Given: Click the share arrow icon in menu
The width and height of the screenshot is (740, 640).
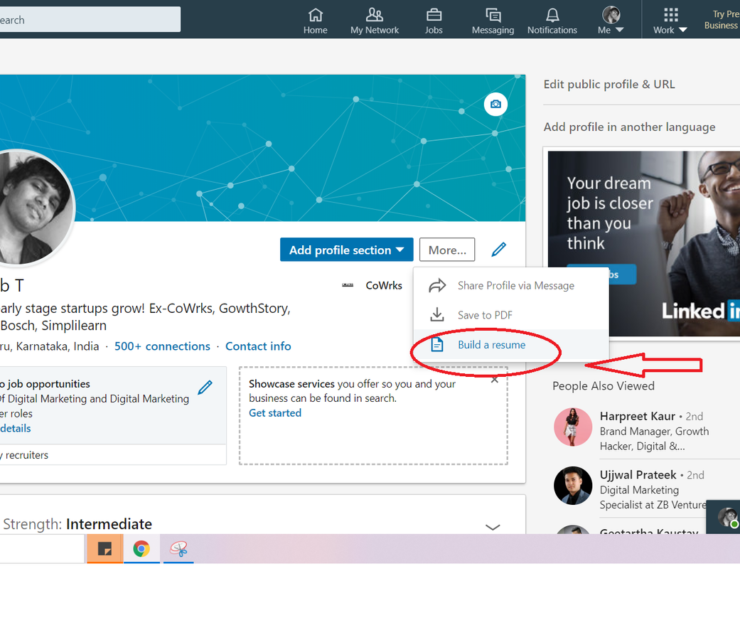Looking at the screenshot, I should pos(437,286).
